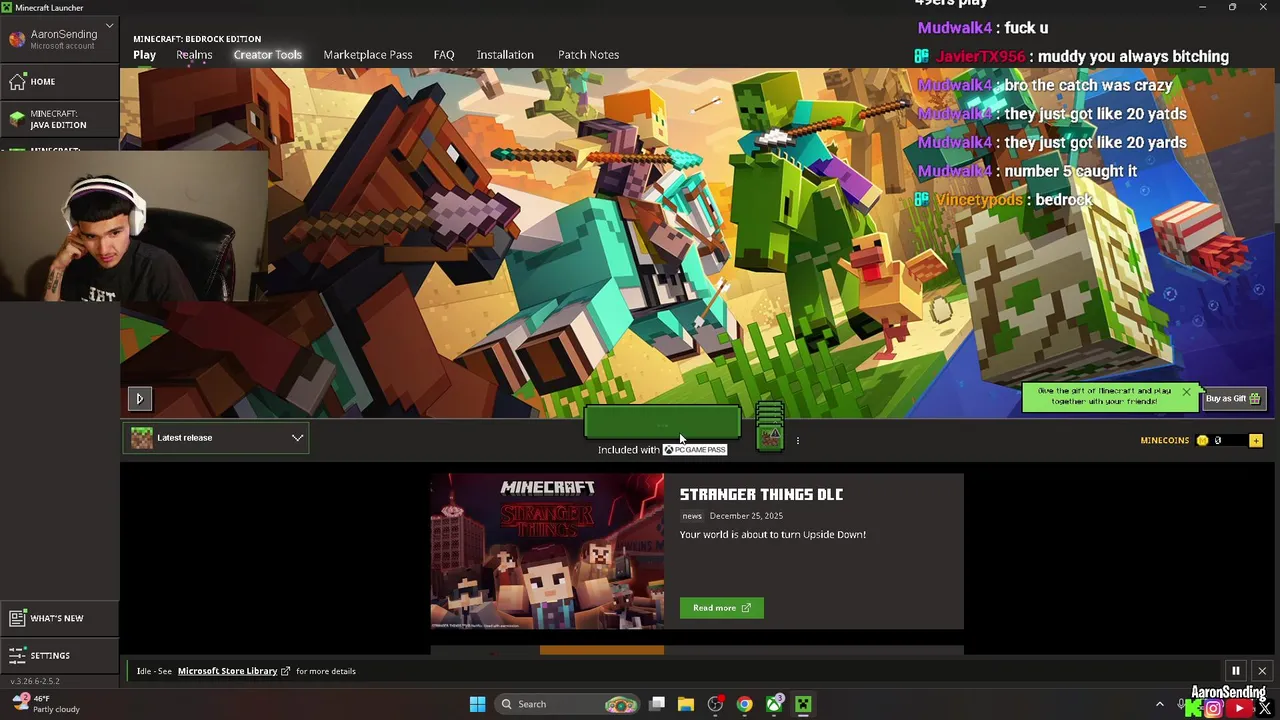Click the taskbar Search box

(x=569, y=704)
